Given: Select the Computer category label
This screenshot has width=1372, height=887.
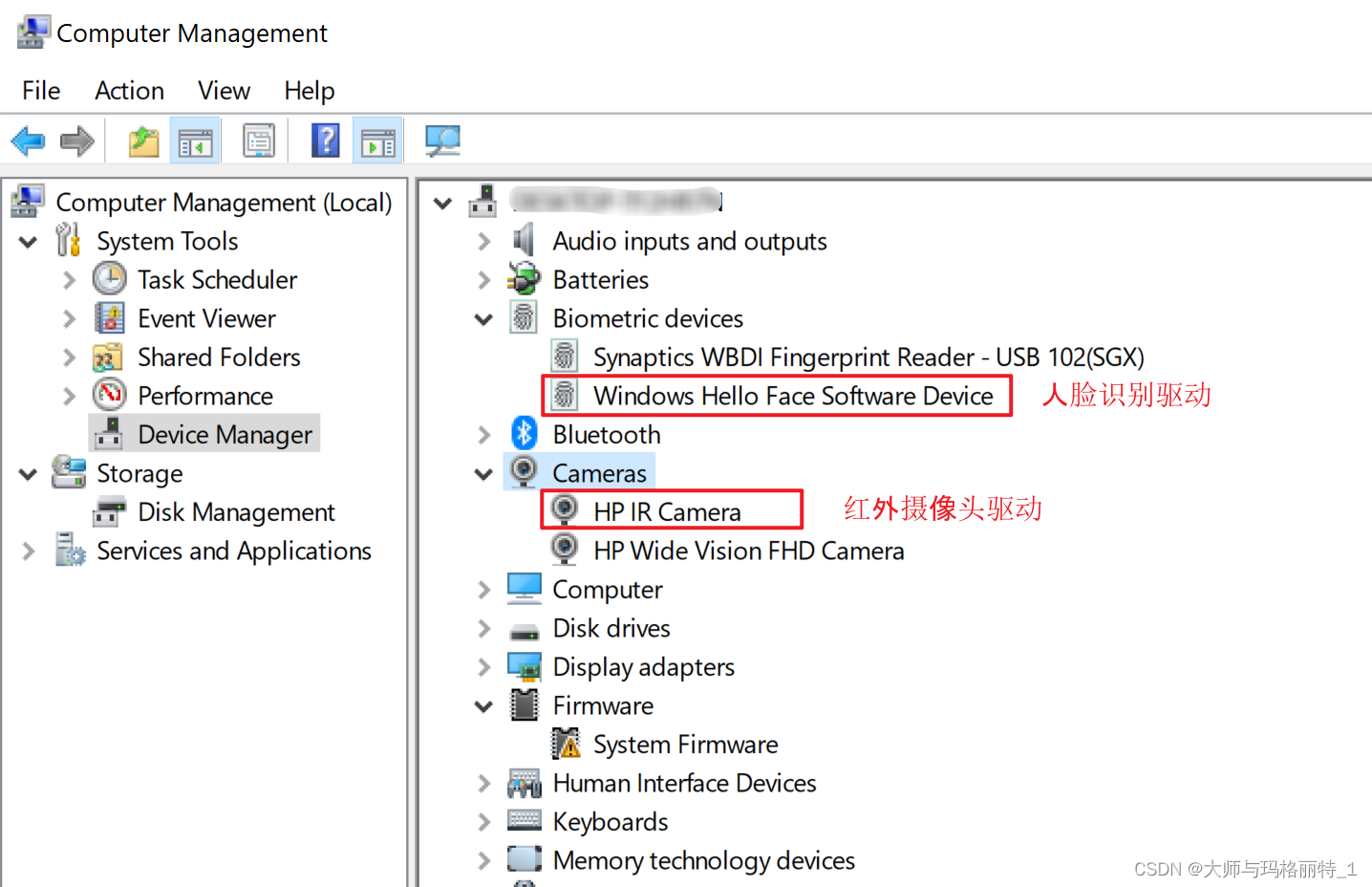Looking at the screenshot, I should point(607,590).
